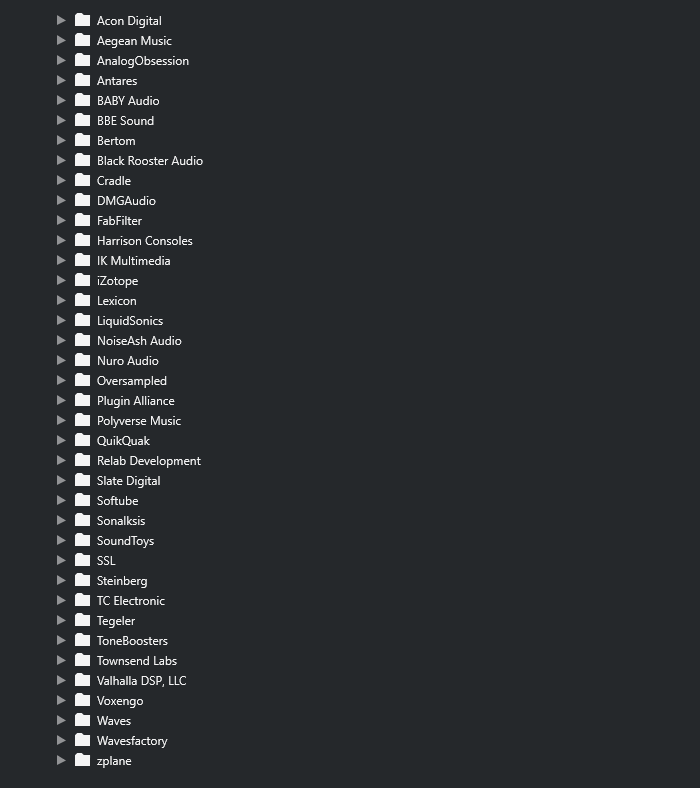The width and height of the screenshot is (700, 788).
Task: Expand the Black Rooster Audio arrow
Action: click(61, 160)
